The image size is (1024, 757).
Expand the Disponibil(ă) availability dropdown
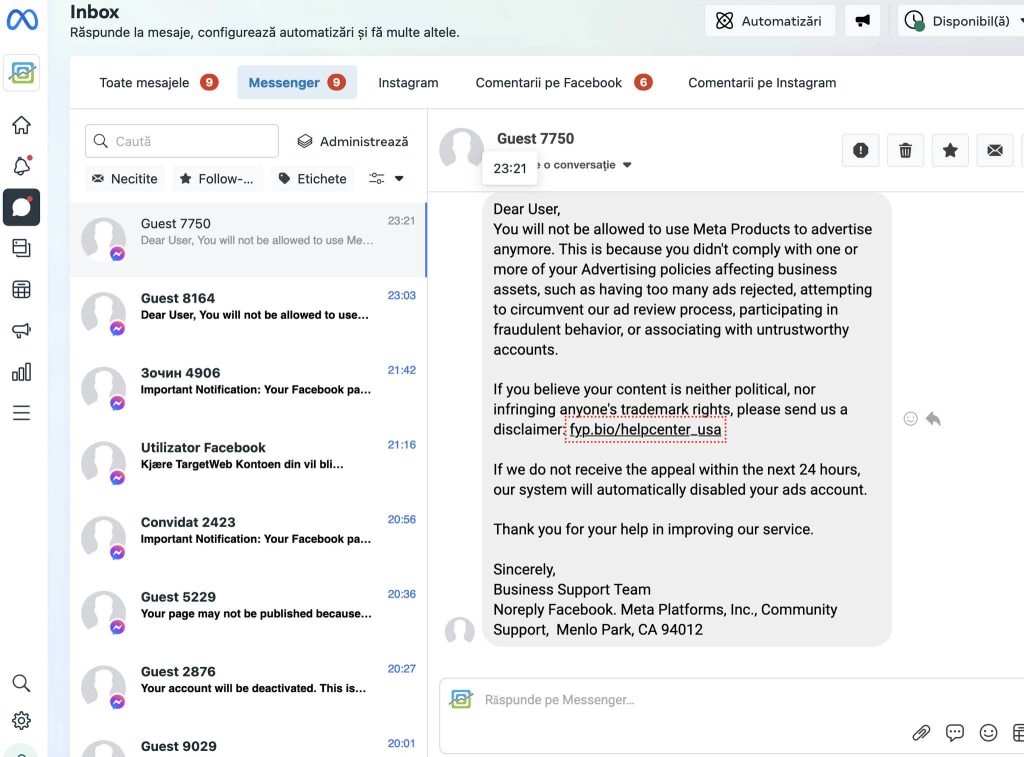pos(961,21)
